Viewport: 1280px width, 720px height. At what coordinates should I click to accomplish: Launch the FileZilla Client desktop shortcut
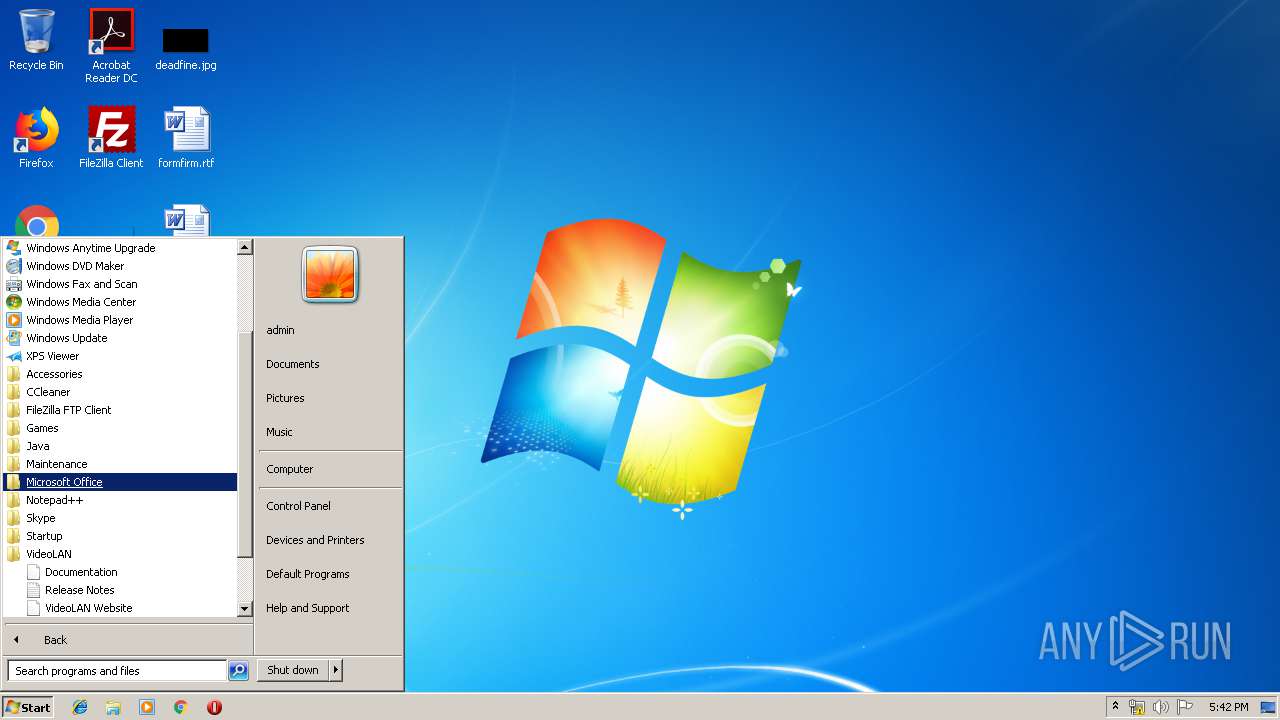pos(111,137)
